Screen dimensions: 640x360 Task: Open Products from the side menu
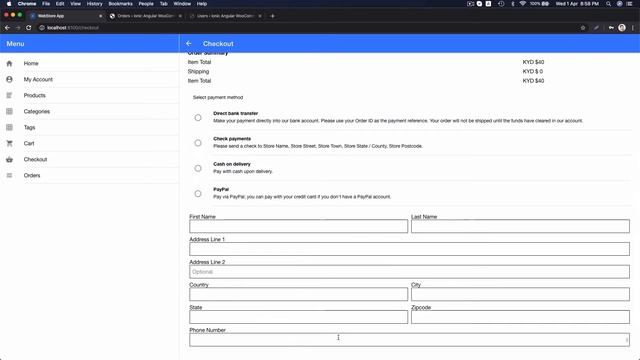click(x=89, y=95)
